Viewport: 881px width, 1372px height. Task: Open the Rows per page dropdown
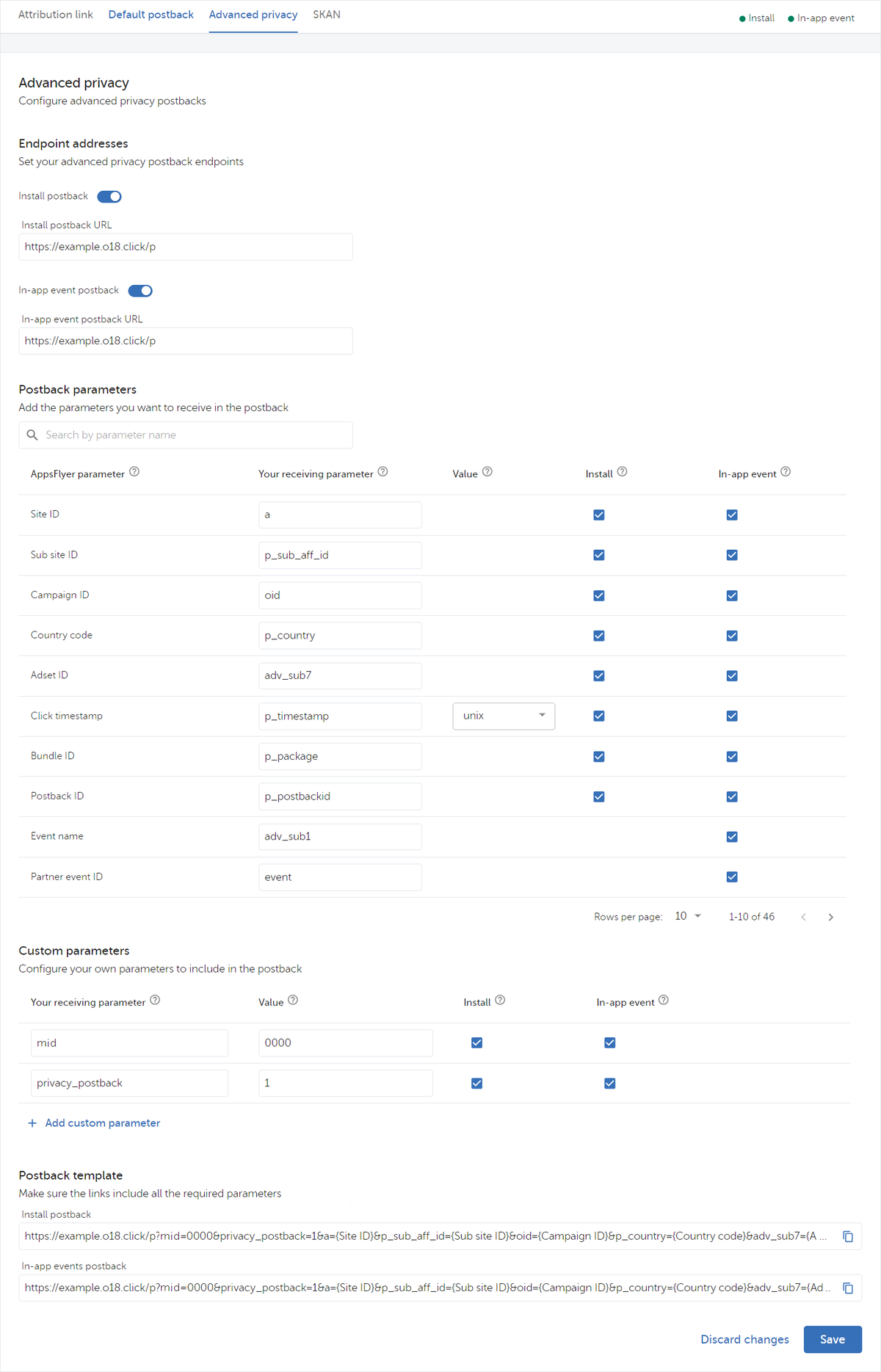click(688, 916)
